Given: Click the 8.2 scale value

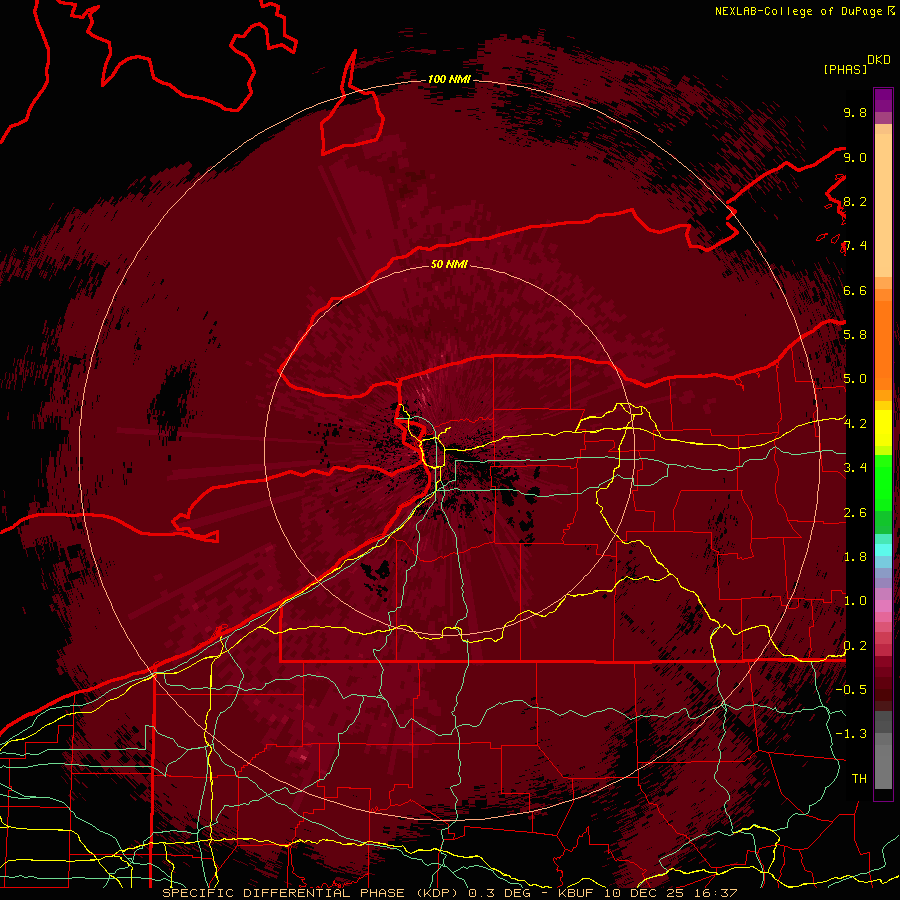Looking at the screenshot, I should click(855, 201).
